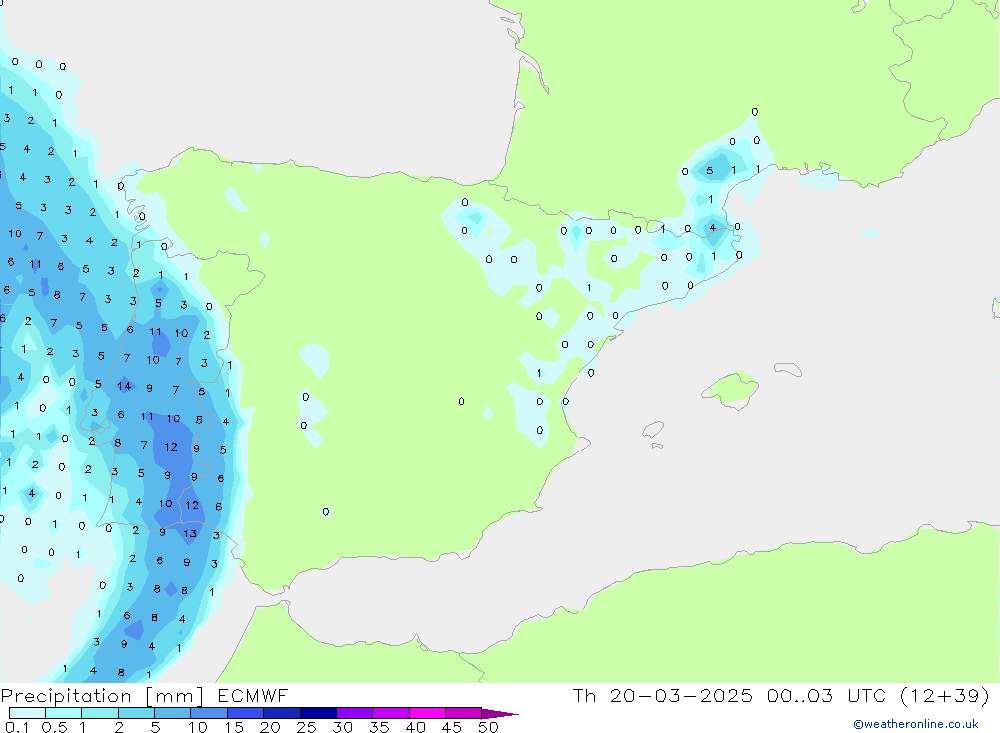Viewport: 1000px width, 733px height.
Task: Click the legend label "20"
Action: [270, 727]
